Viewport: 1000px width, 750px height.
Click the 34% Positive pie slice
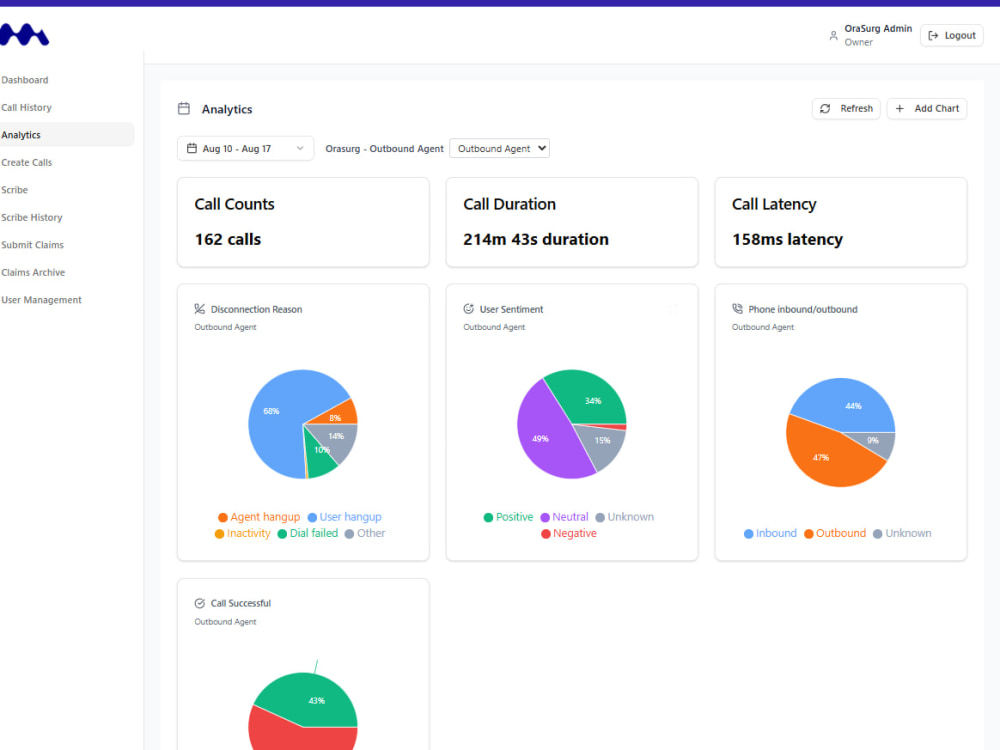[590, 399]
